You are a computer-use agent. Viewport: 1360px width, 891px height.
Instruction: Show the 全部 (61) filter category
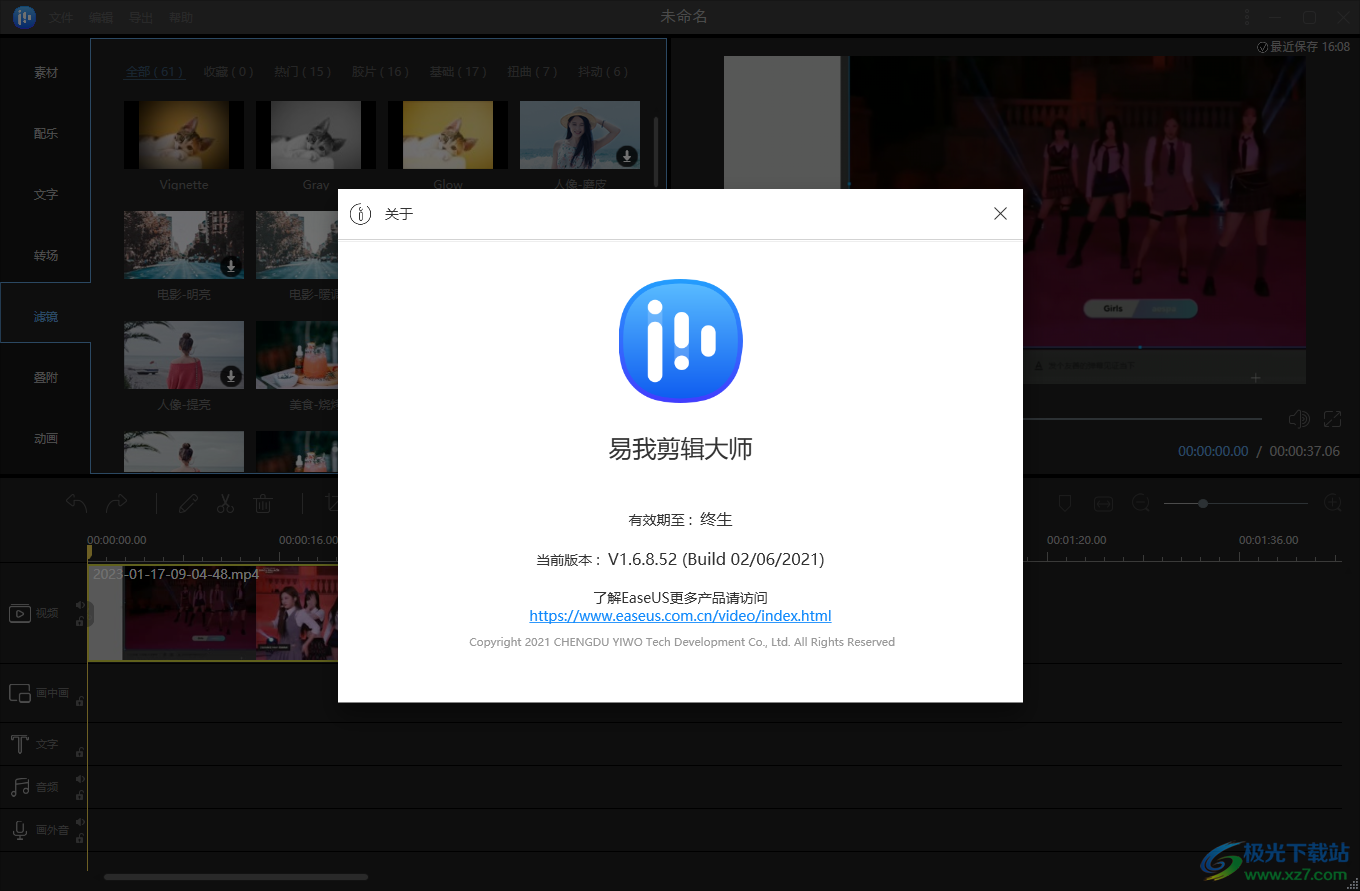tap(155, 72)
